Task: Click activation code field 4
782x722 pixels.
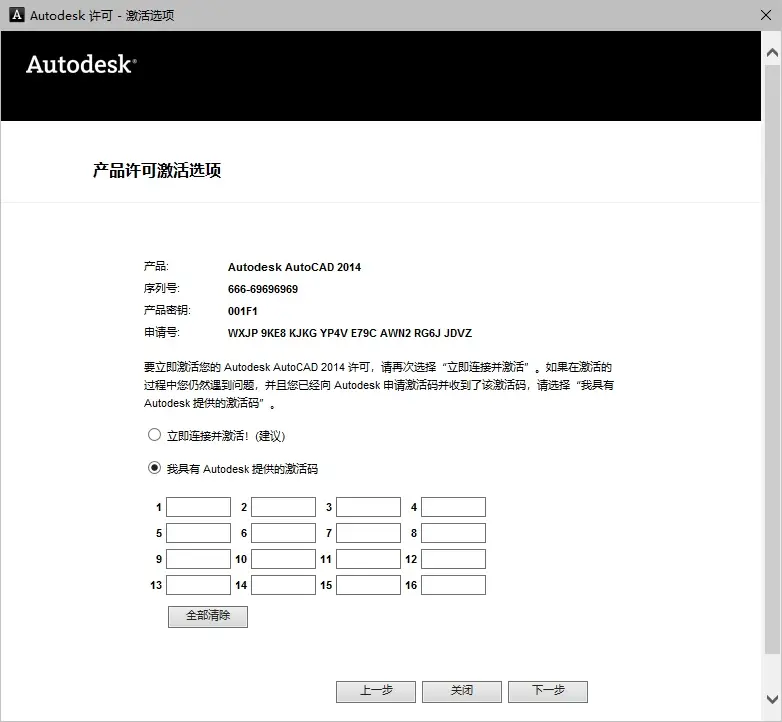Action: pos(453,507)
